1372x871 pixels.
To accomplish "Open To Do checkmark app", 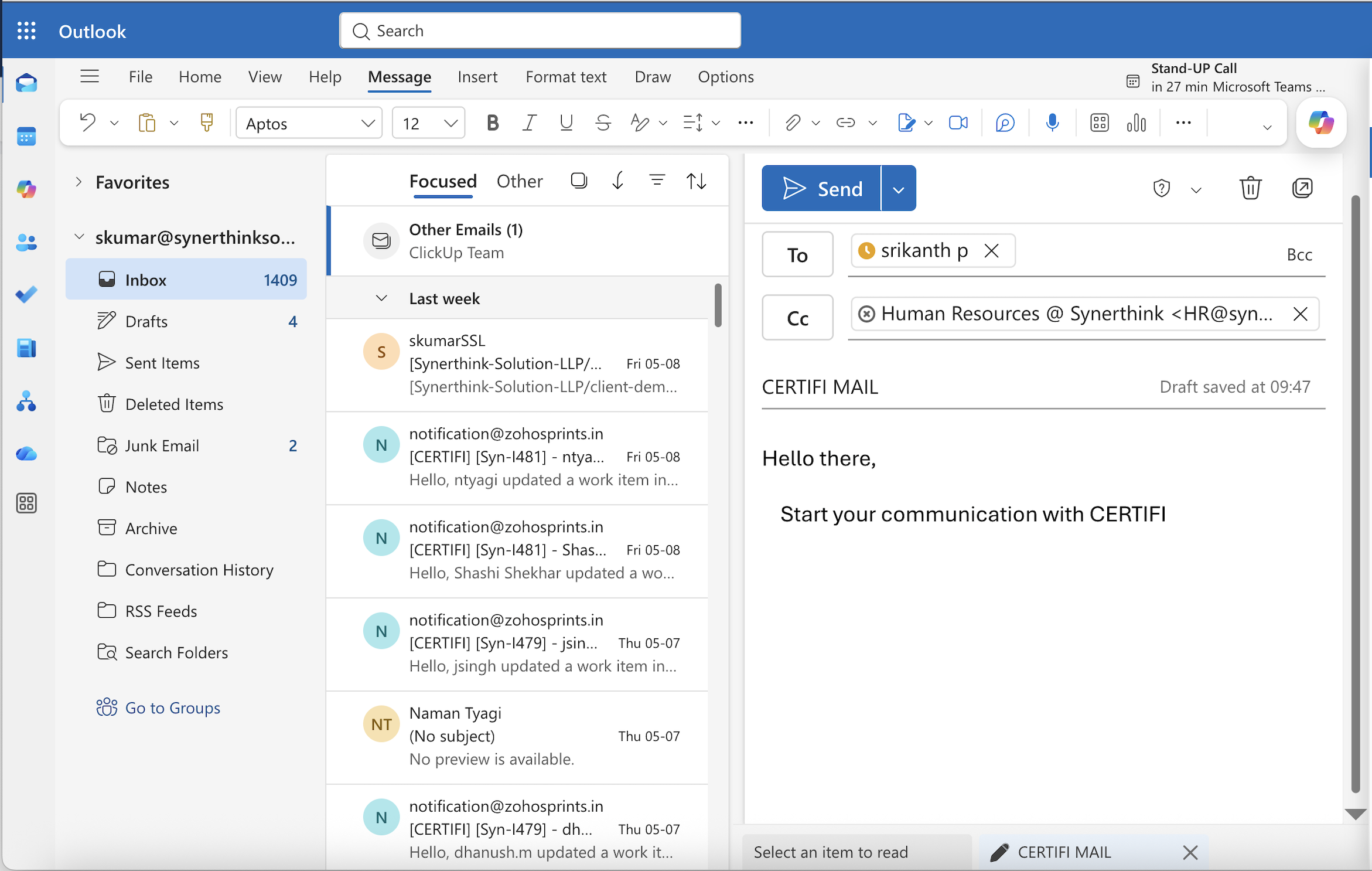I will [26, 294].
